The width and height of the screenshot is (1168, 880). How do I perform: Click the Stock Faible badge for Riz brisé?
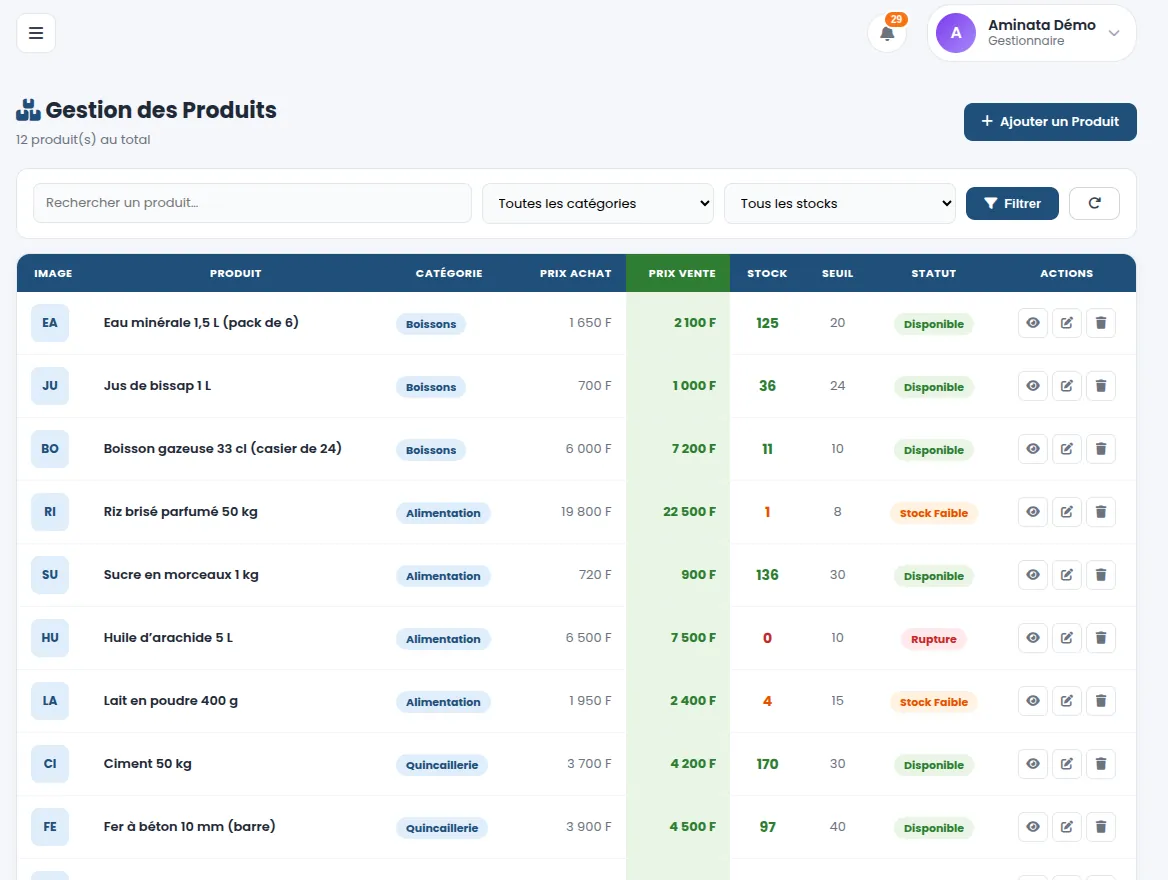tap(933, 513)
